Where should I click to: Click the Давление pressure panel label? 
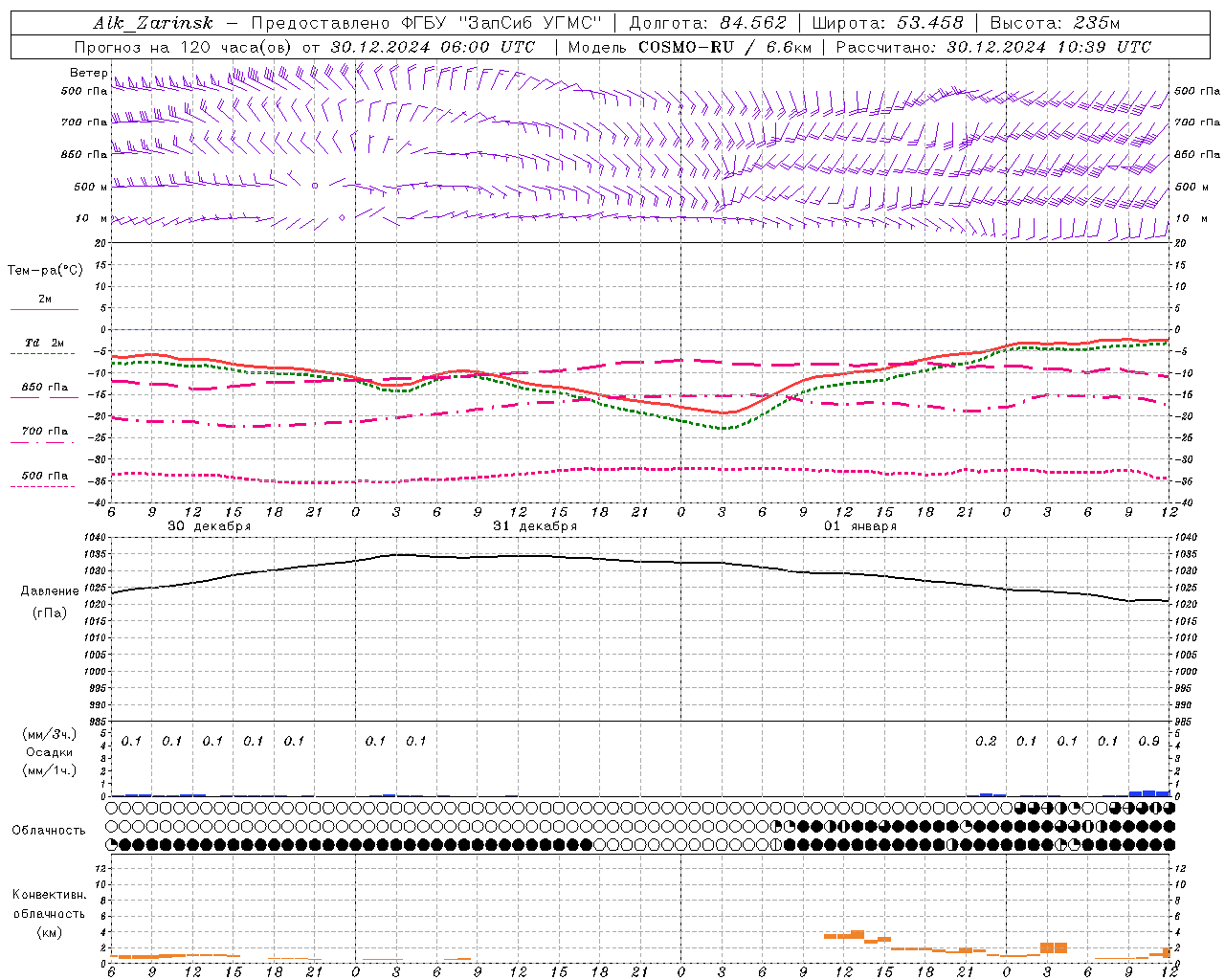tap(50, 591)
